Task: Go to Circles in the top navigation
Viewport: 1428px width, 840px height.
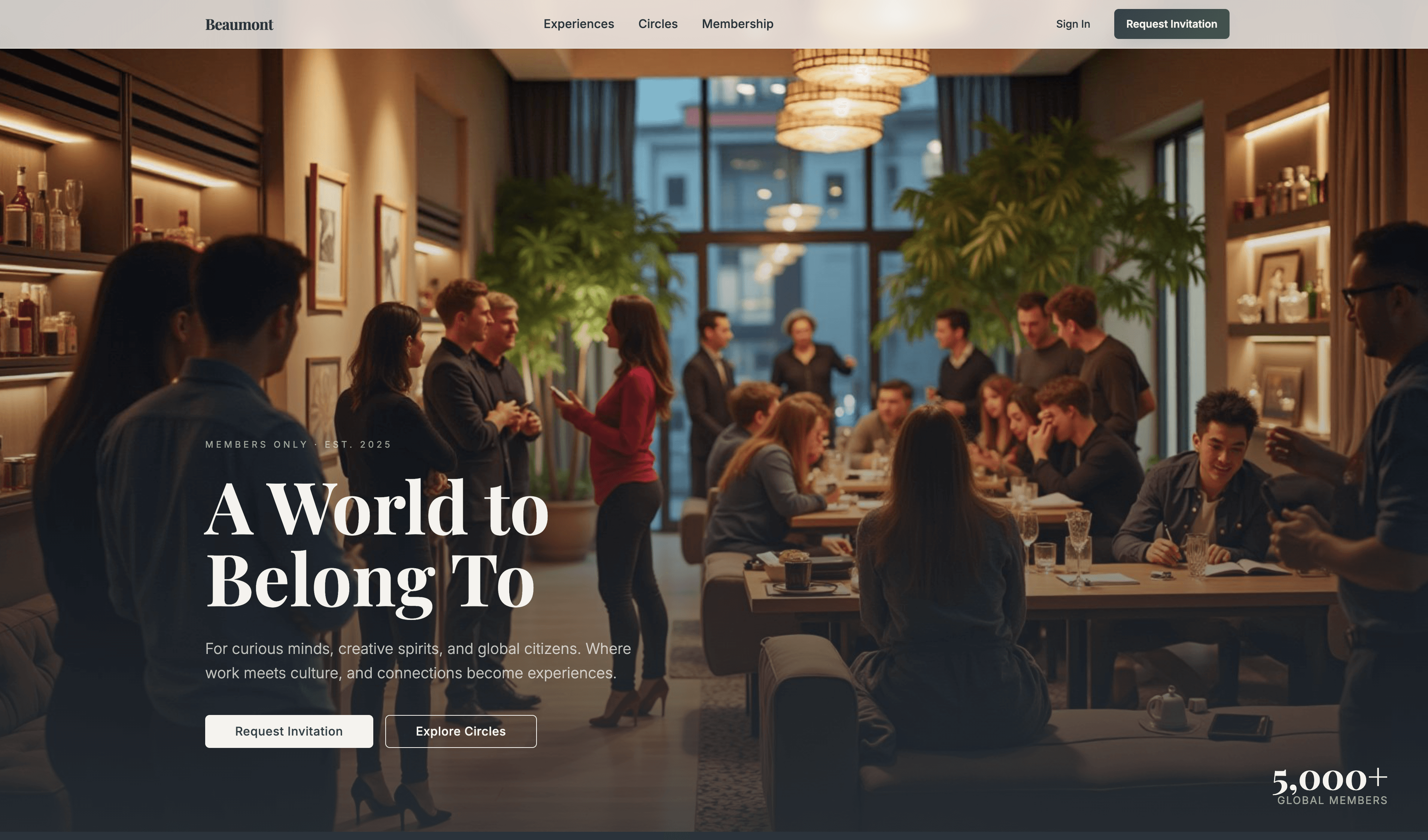Action: click(x=658, y=24)
